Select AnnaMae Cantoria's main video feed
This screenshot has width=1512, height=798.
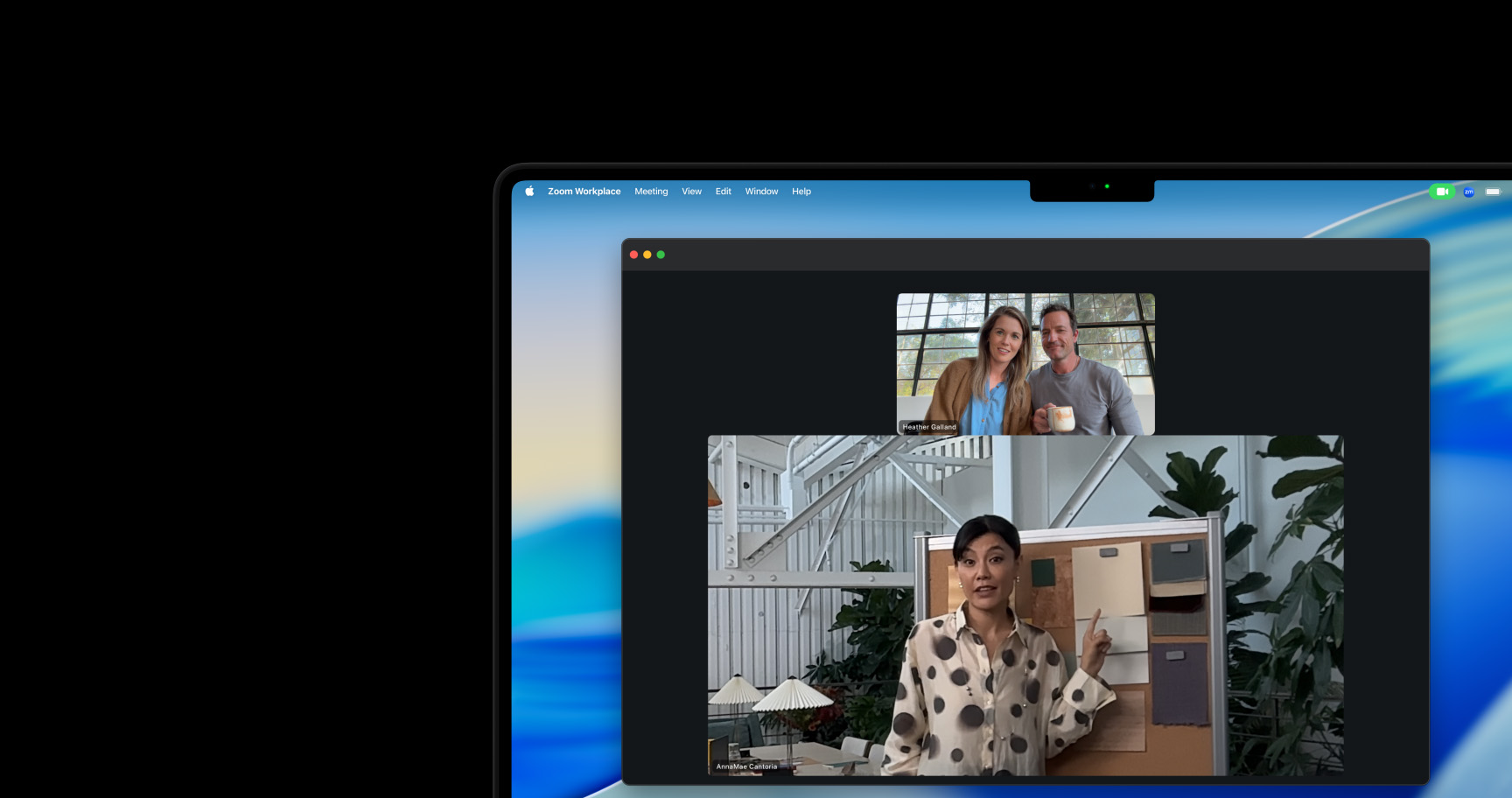pos(1025,604)
